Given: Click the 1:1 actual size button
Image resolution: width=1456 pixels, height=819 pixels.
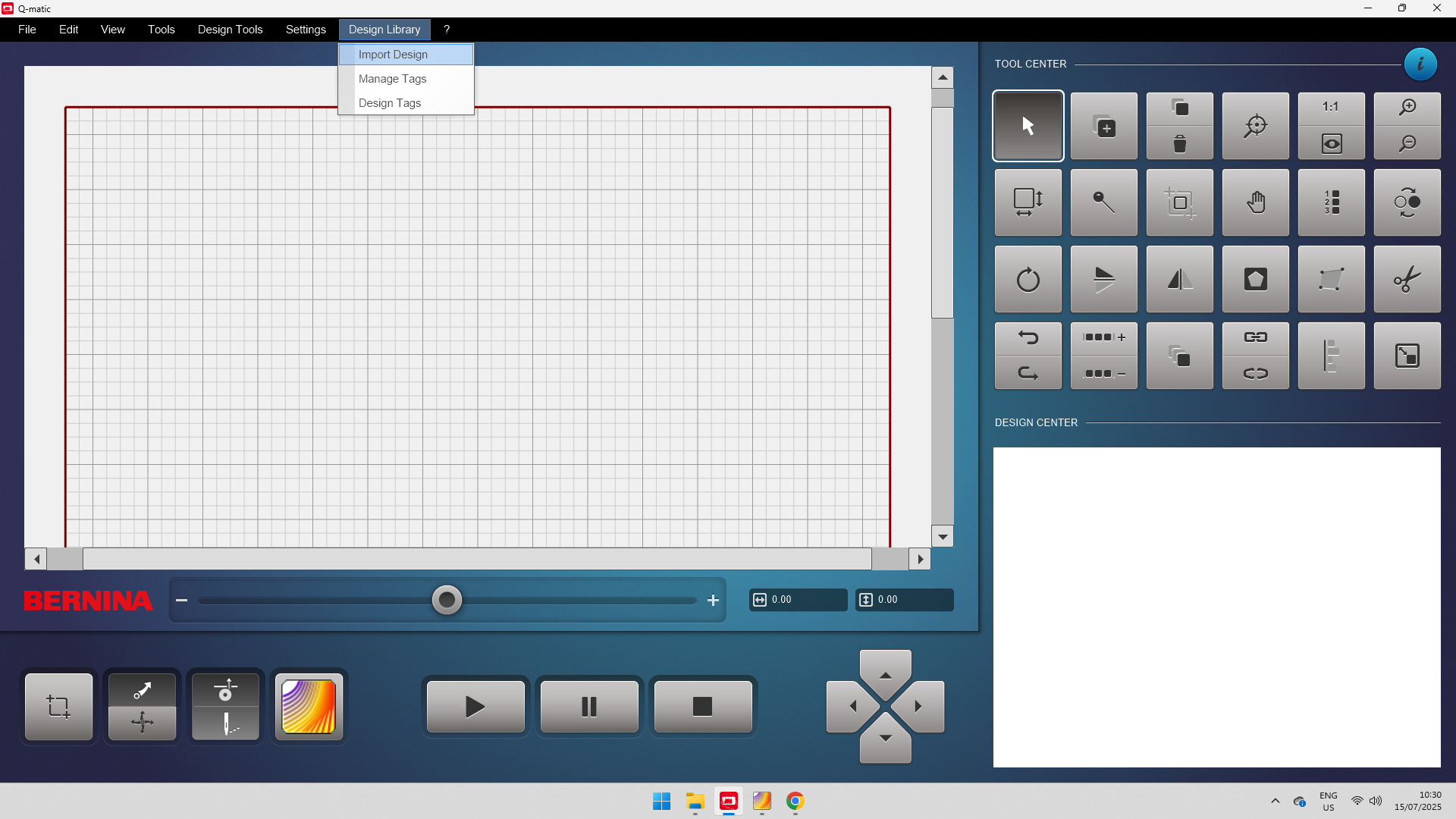Looking at the screenshot, I should pyautogui.click(x=1331, y=108).
